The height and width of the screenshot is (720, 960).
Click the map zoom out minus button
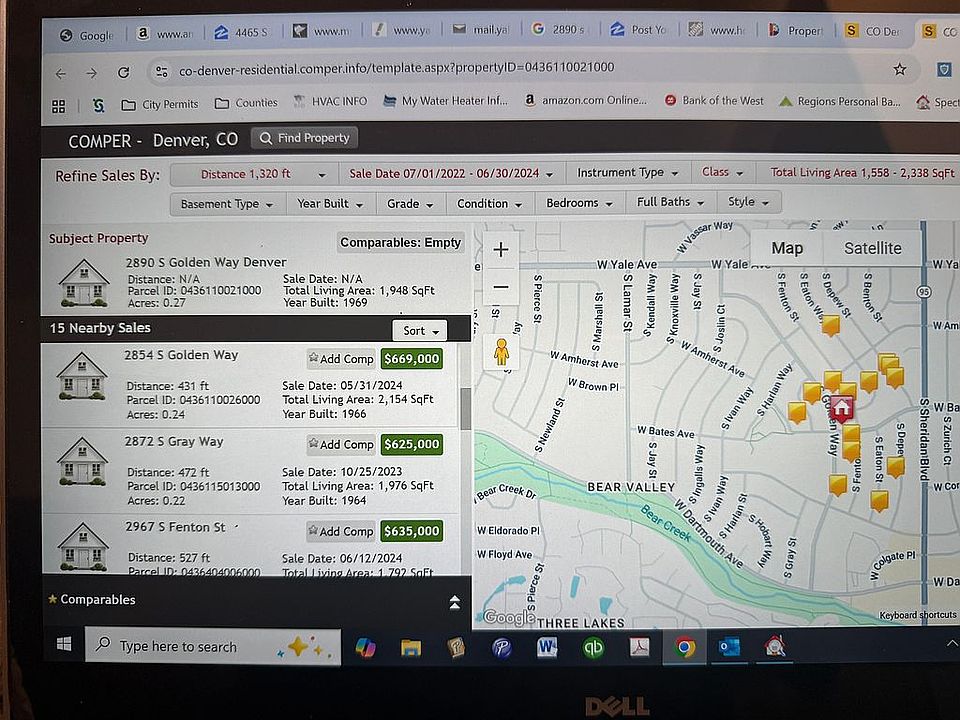pyautogui.click(x=501, y=288)
